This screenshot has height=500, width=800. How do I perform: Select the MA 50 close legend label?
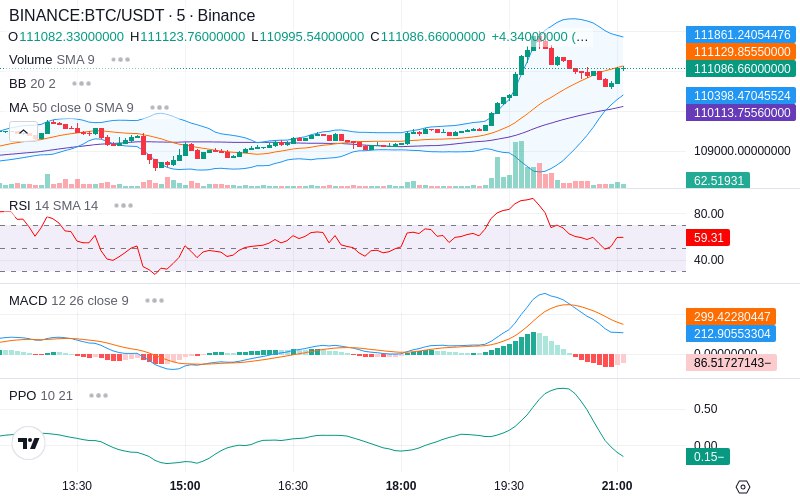[x=71, y=108]
